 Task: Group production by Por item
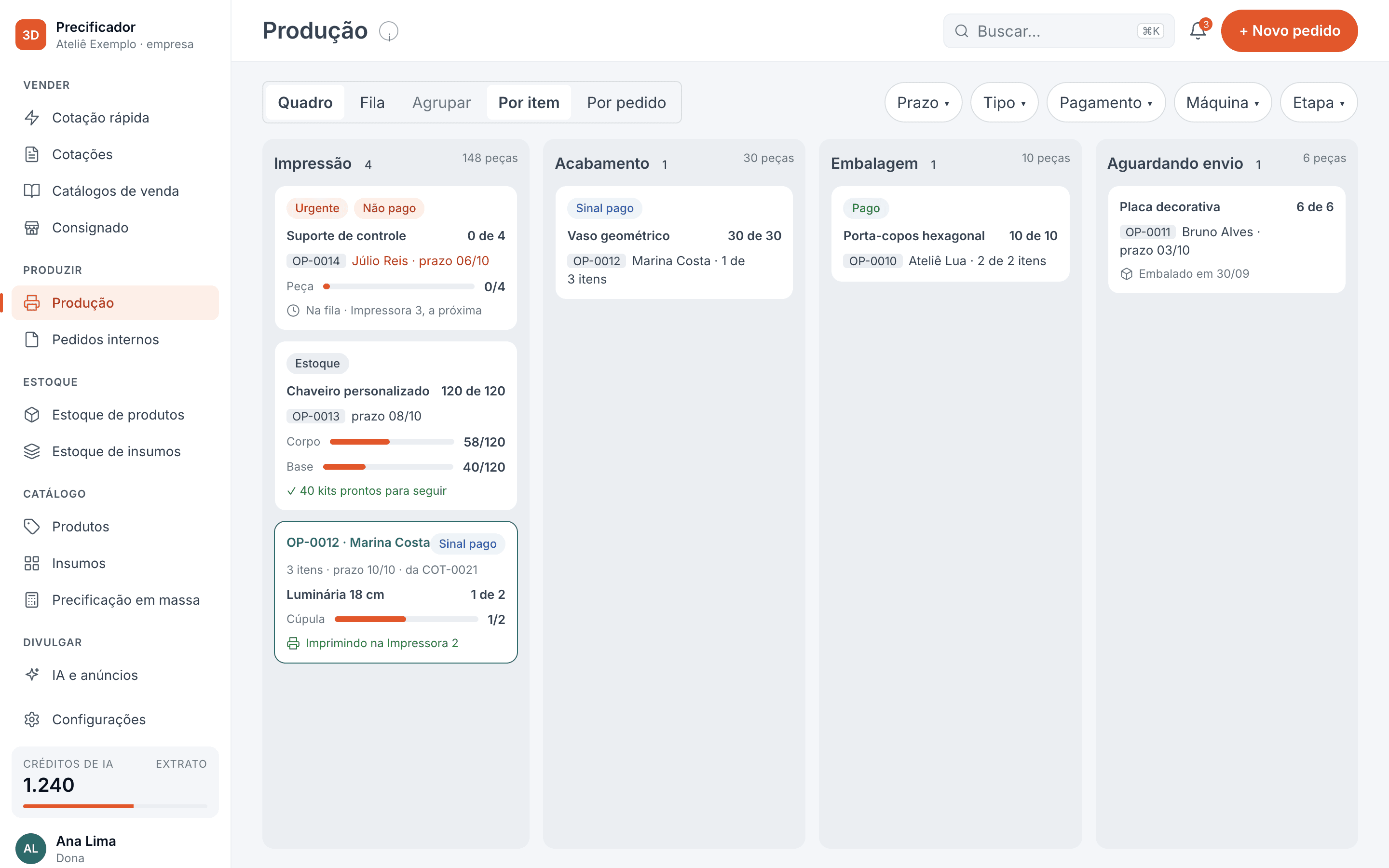529,103
